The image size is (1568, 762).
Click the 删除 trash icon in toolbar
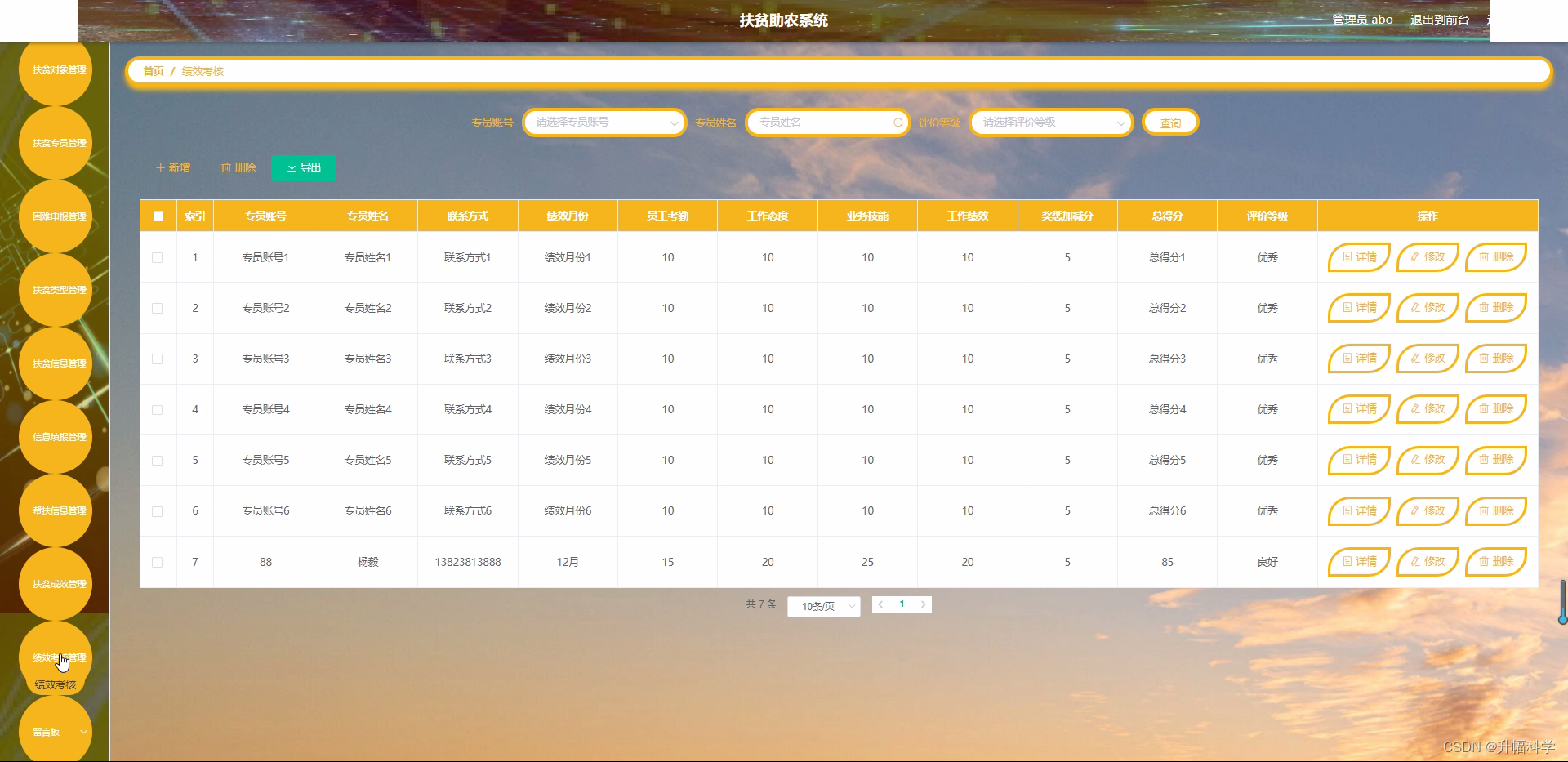pos(228,167)
